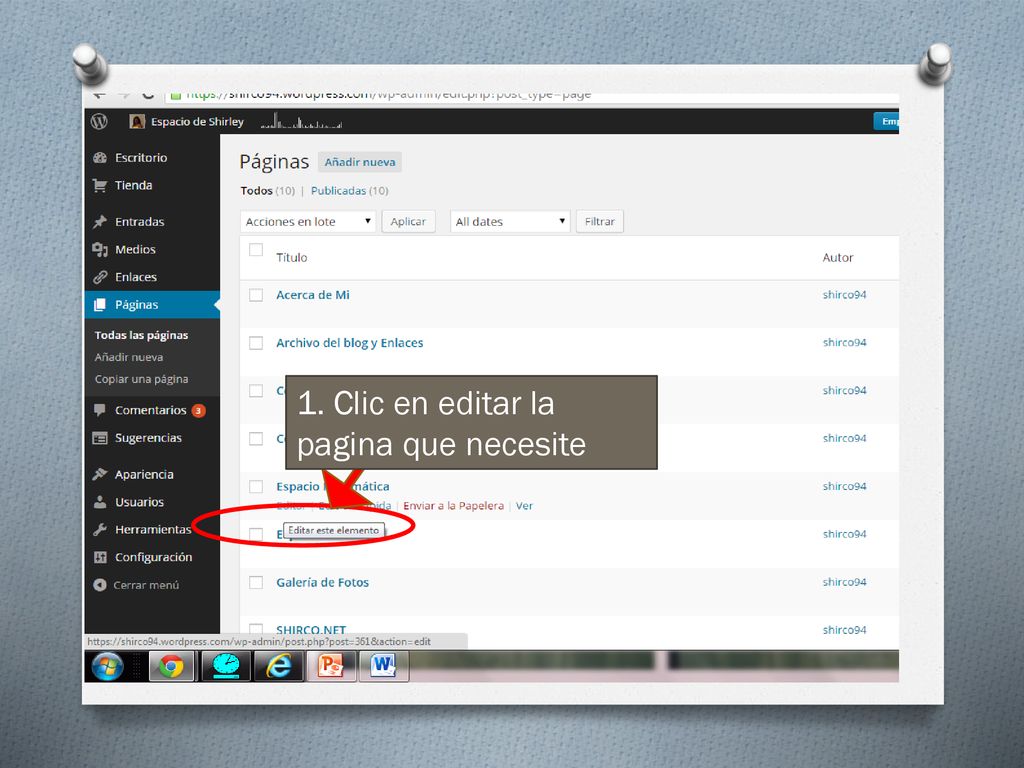The image size is (1024, 768).
Task: Click the Autor column header
Action: pos(838,258)
